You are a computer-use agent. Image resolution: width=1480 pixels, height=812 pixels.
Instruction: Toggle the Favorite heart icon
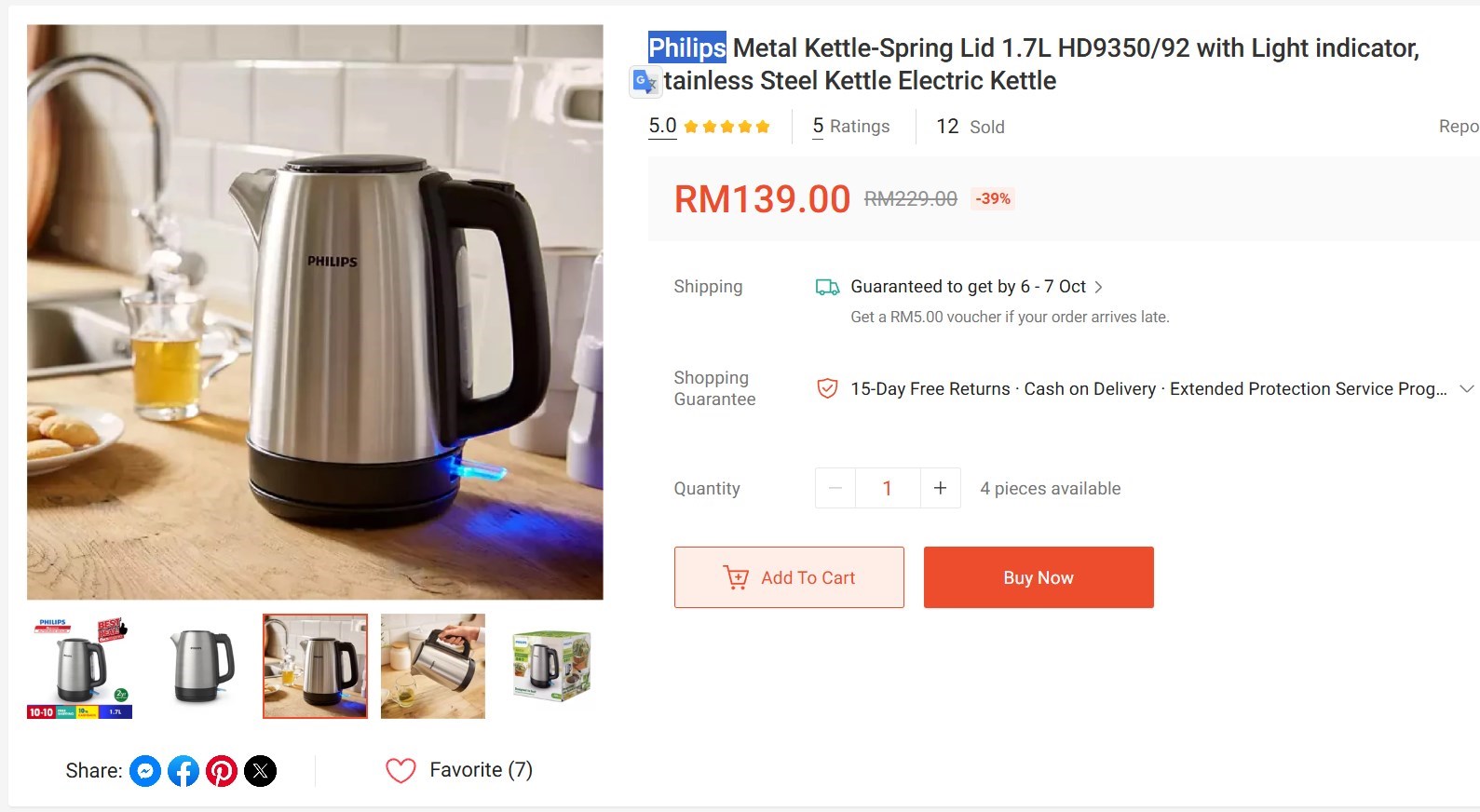(401, 770)
